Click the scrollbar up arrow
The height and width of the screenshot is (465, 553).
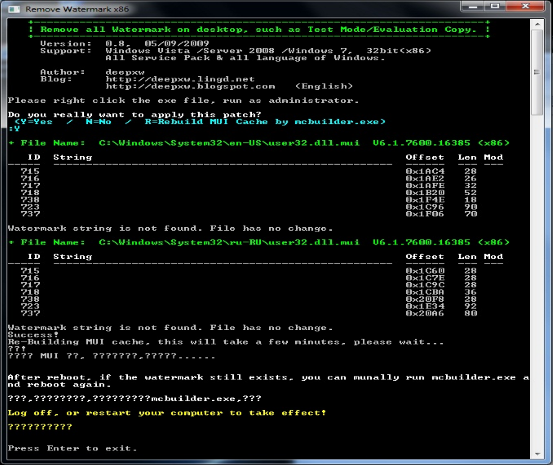point(537,24)
